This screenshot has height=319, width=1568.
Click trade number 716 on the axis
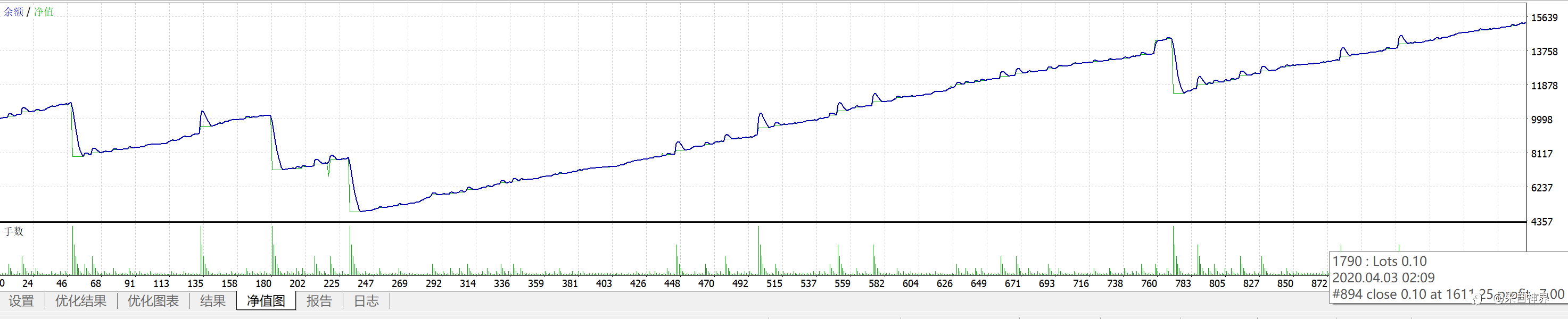pyautogui.click(x=1082, y=283)
